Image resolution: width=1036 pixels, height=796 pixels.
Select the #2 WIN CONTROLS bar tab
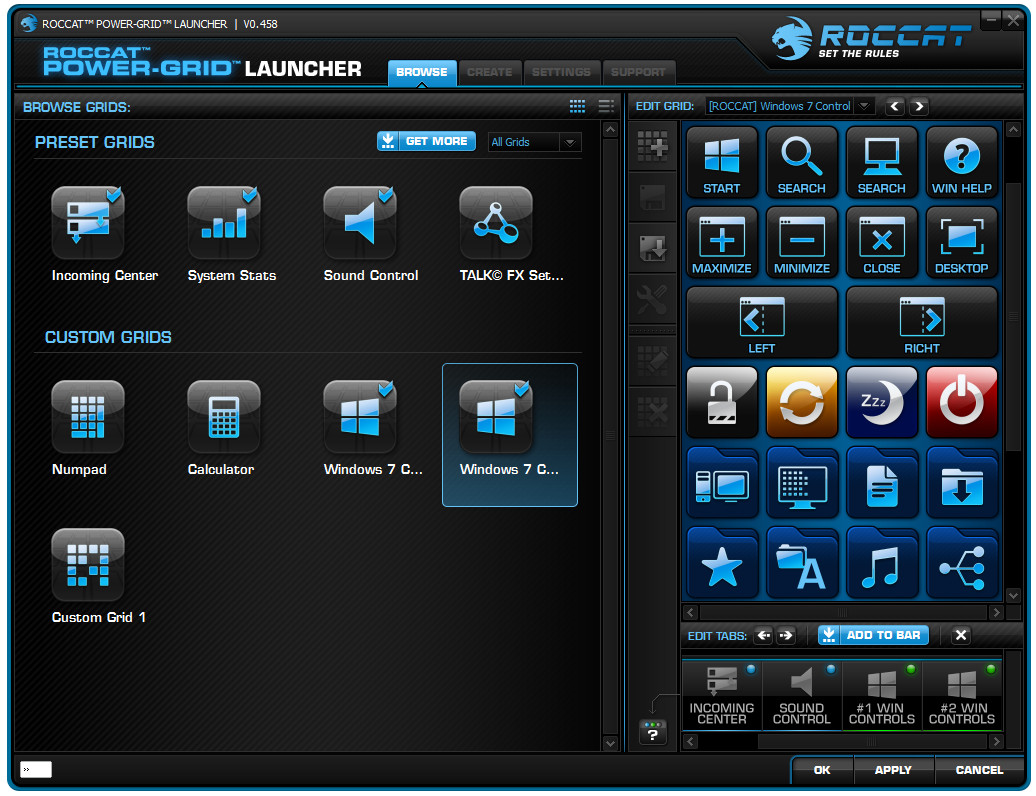pyautogui.click(x=961, y=696)
